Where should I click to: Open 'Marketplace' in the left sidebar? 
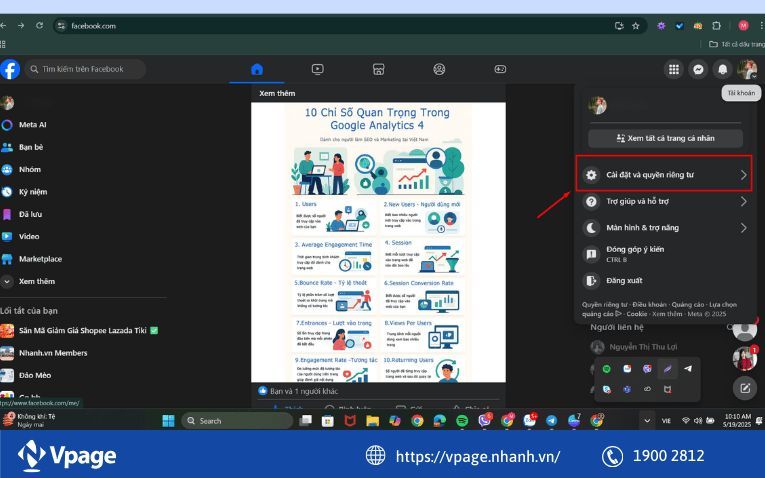point(40,259)
